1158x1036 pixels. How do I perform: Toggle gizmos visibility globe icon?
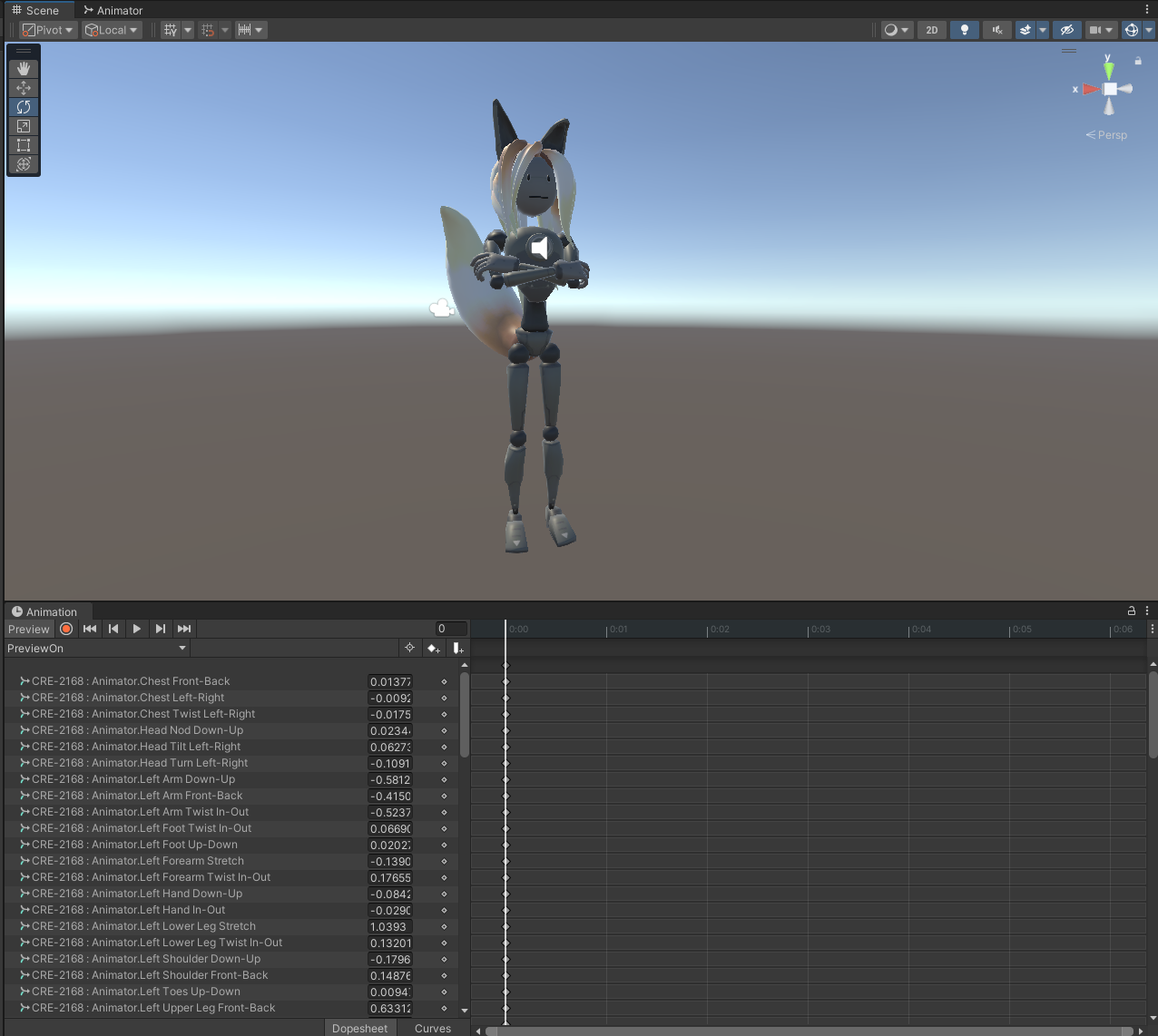(1132, 30)
